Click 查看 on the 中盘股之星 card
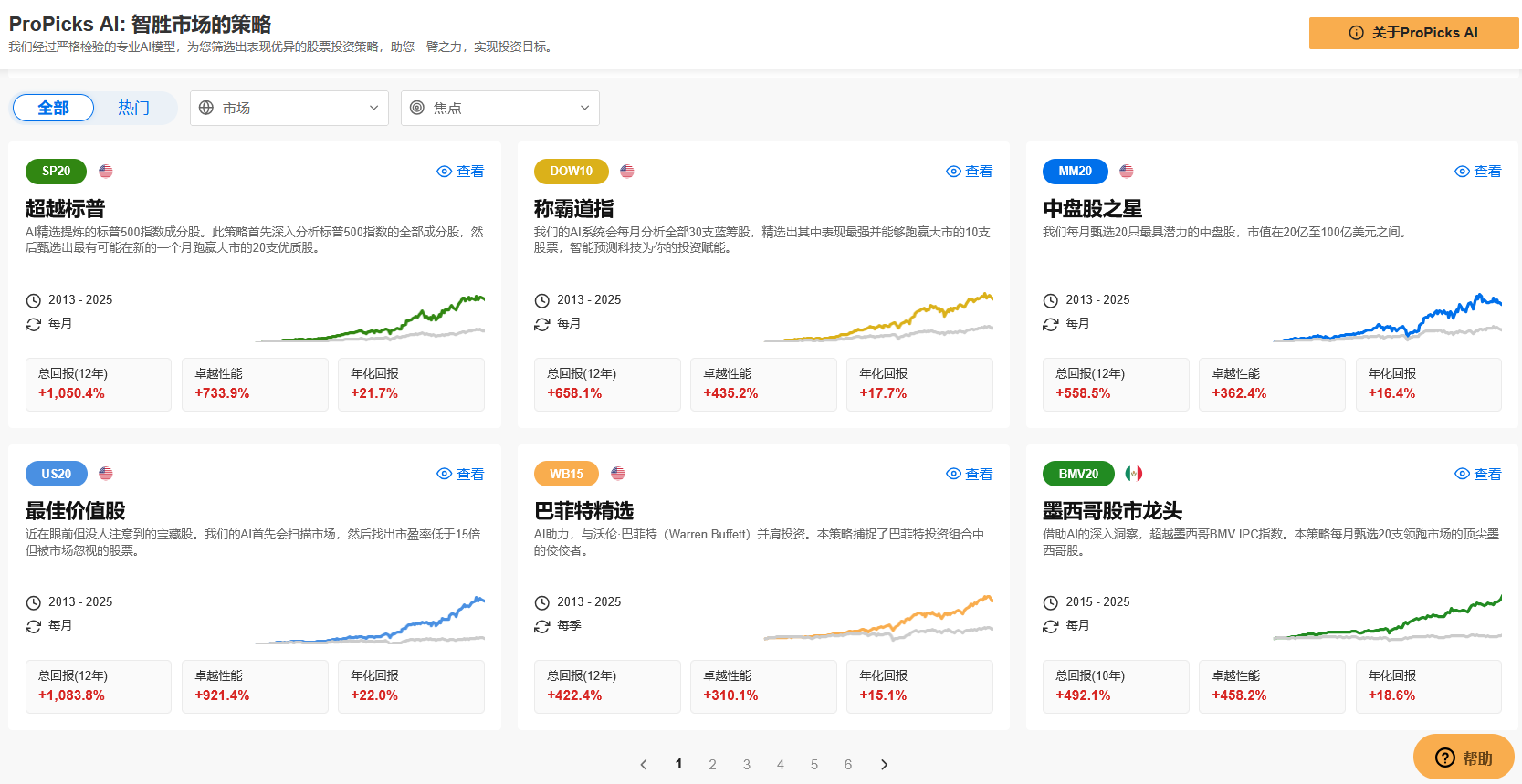Image resolution: width=1522 pixels, height=784 pixels. click(x=1477, y=172)
